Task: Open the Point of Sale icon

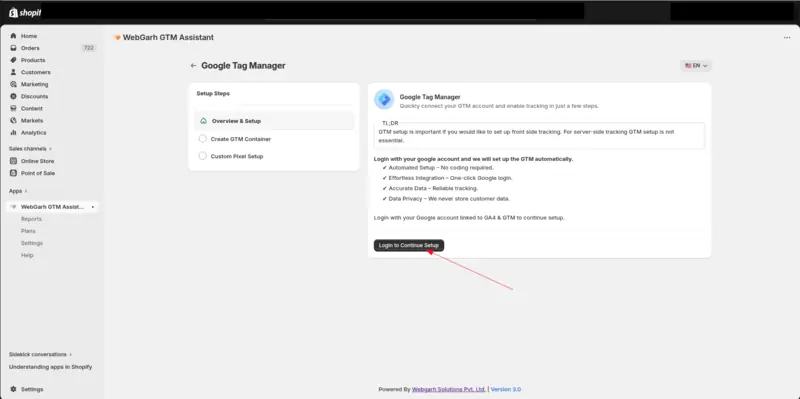Action: click(14, 173)
